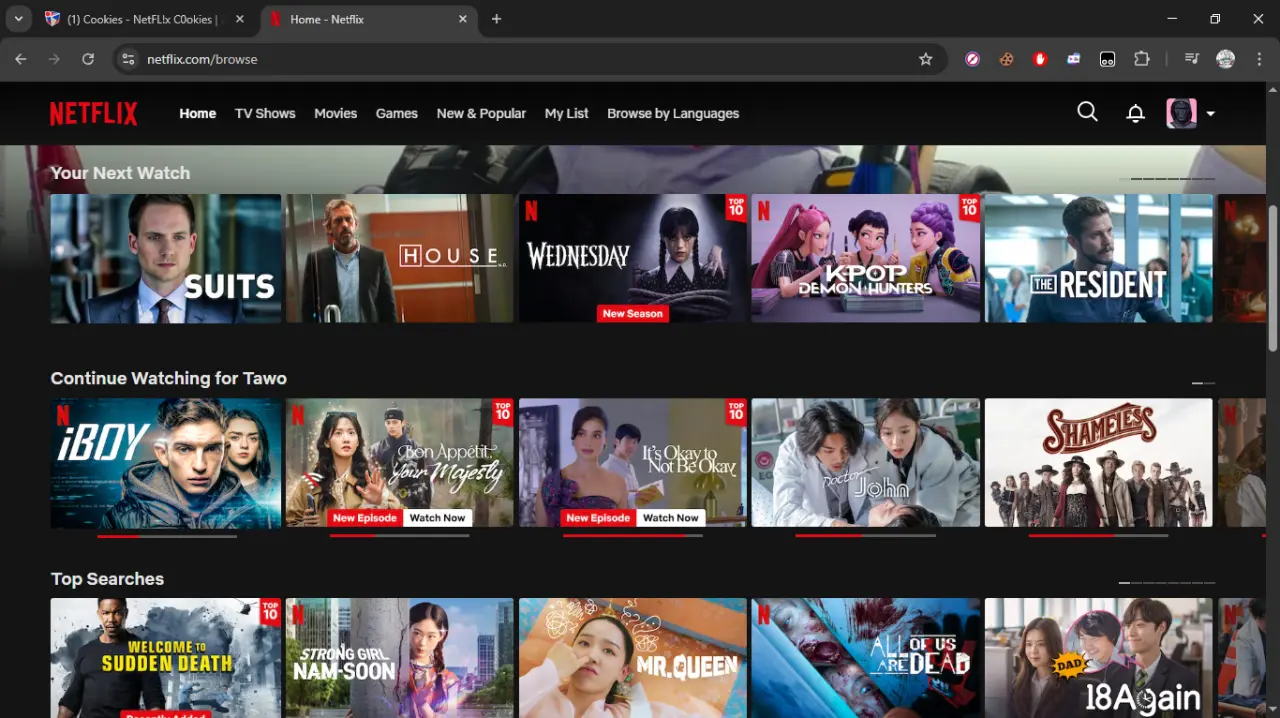Close the Home - Netflix tab

click(x=463, y=19)
